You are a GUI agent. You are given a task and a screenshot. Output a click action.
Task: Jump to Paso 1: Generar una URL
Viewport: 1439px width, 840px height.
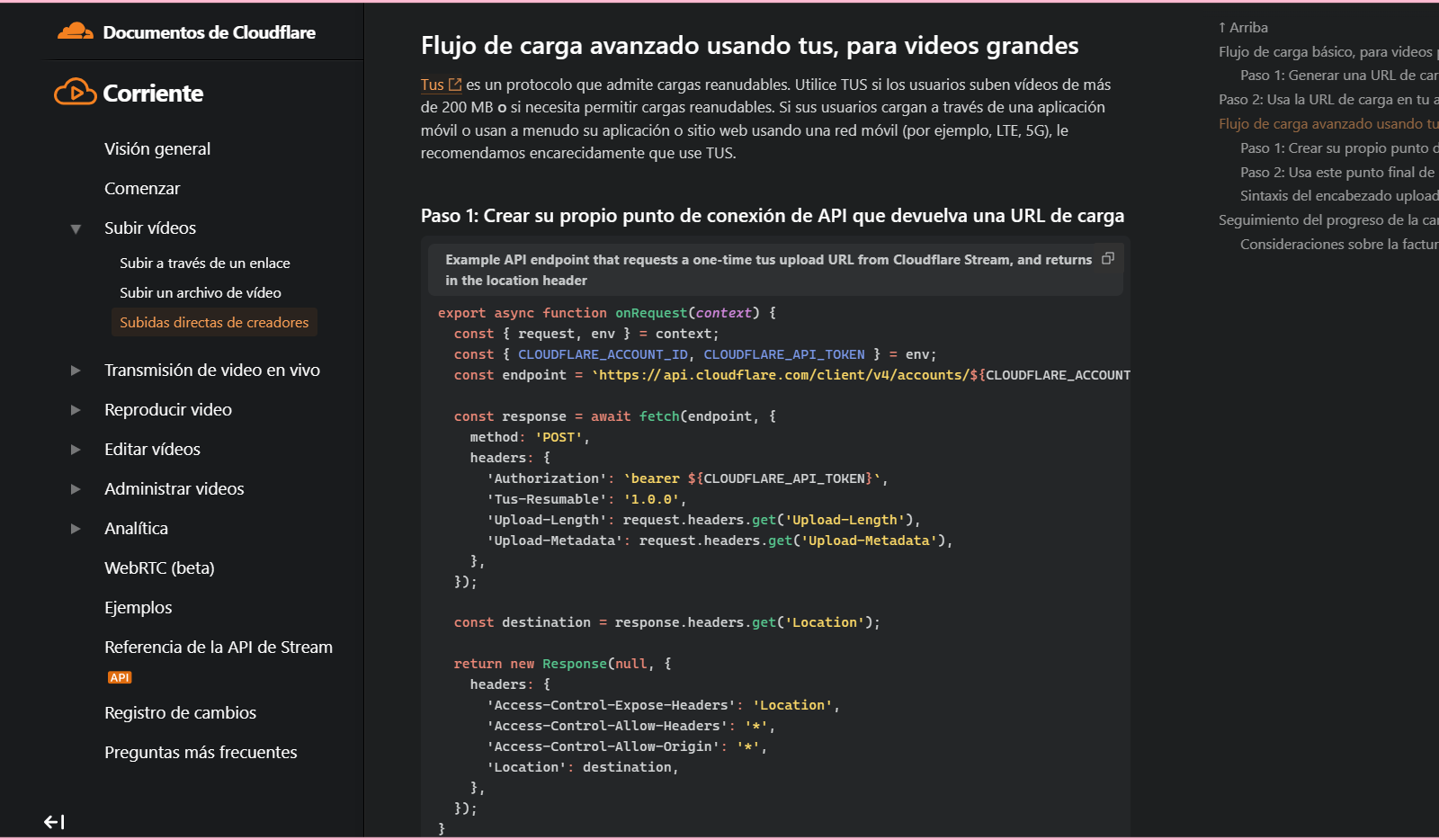point(1339,76)
